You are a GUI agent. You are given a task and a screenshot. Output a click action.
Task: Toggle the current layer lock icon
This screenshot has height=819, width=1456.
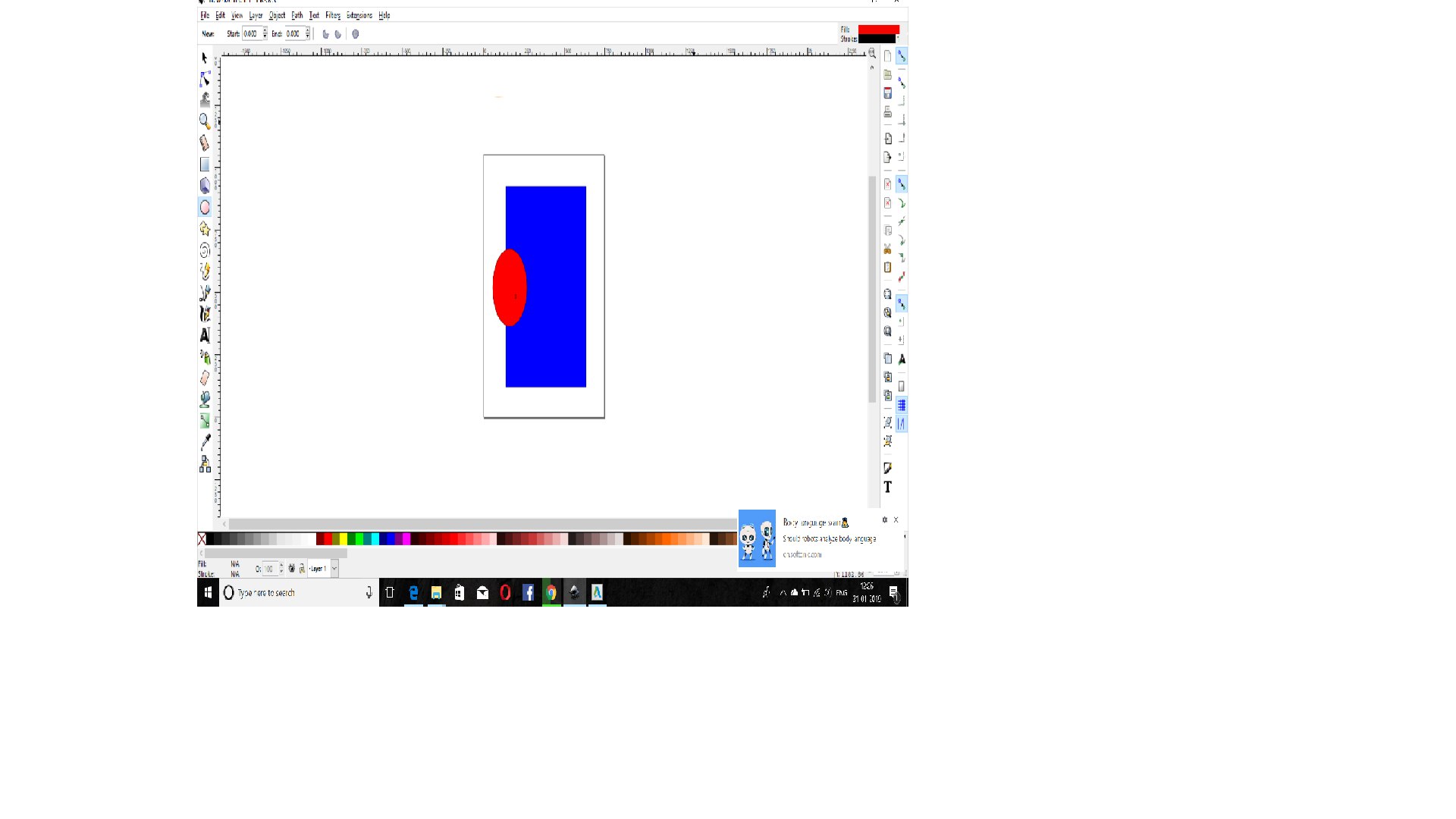point(302,568)
